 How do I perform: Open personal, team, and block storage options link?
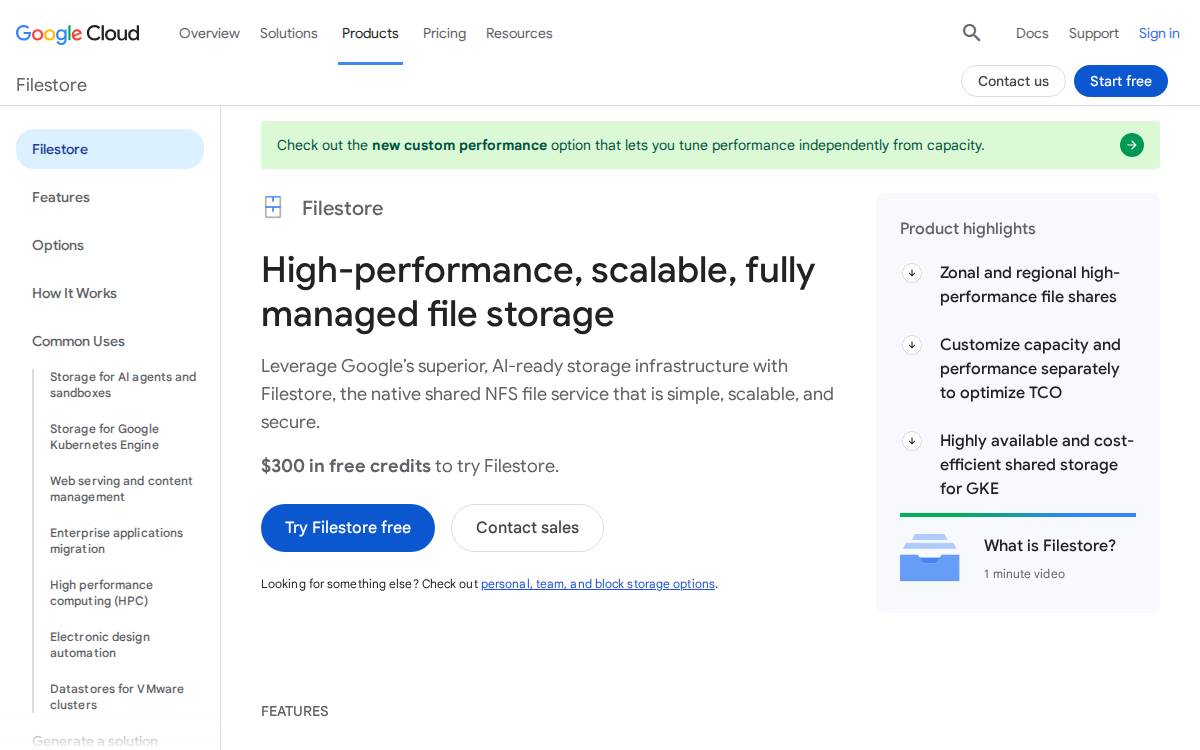point(598,584)
